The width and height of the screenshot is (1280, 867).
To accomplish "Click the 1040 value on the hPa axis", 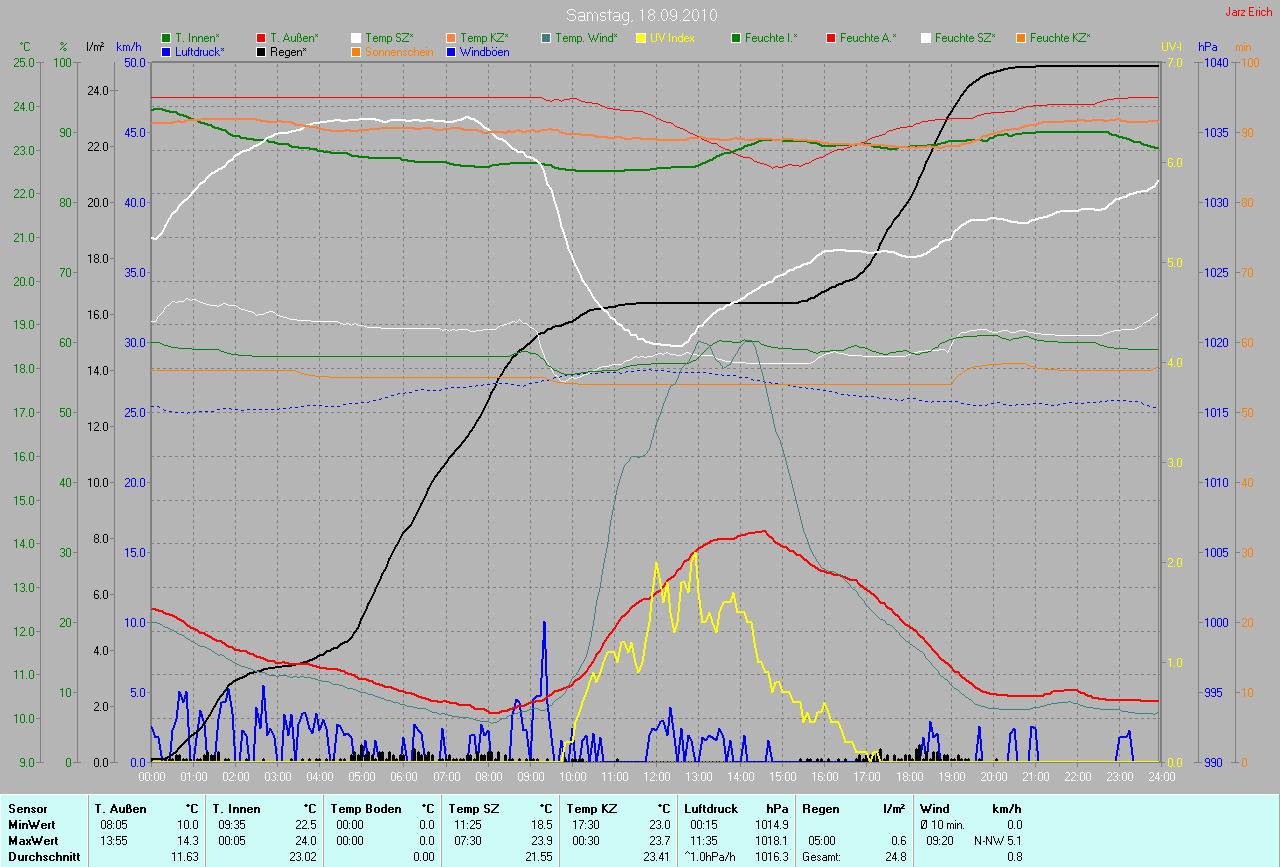I will pos(1215,62).
